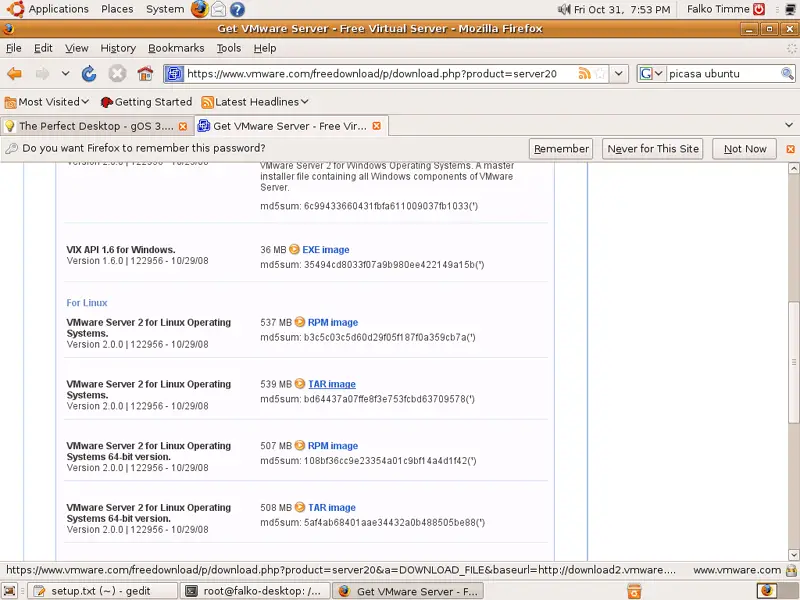The image size is (800, 600).
Task: Click the download icon next to 508 MB TAR image
Action: 300,507
